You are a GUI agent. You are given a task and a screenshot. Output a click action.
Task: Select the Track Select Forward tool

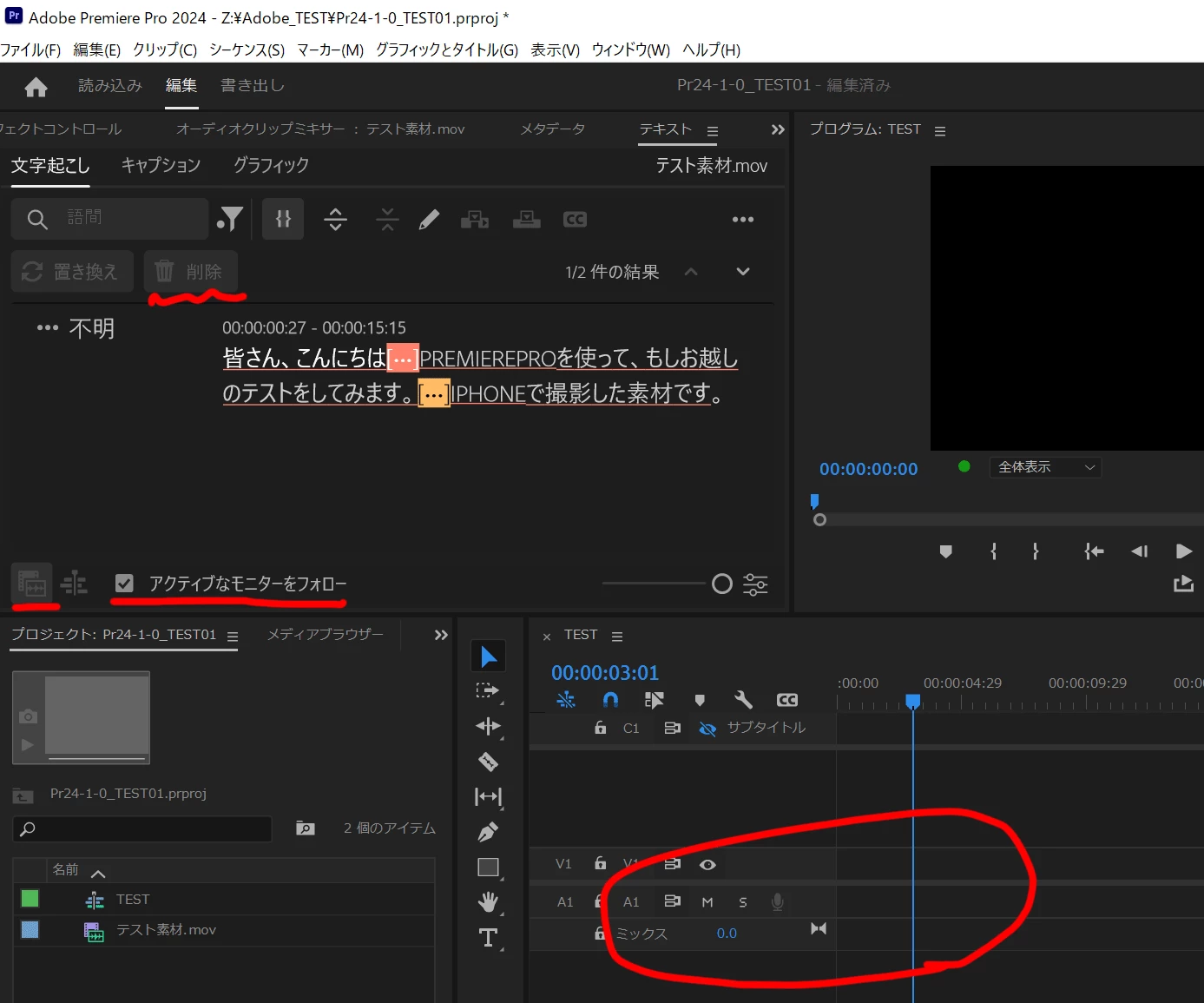tap(489, 691)
